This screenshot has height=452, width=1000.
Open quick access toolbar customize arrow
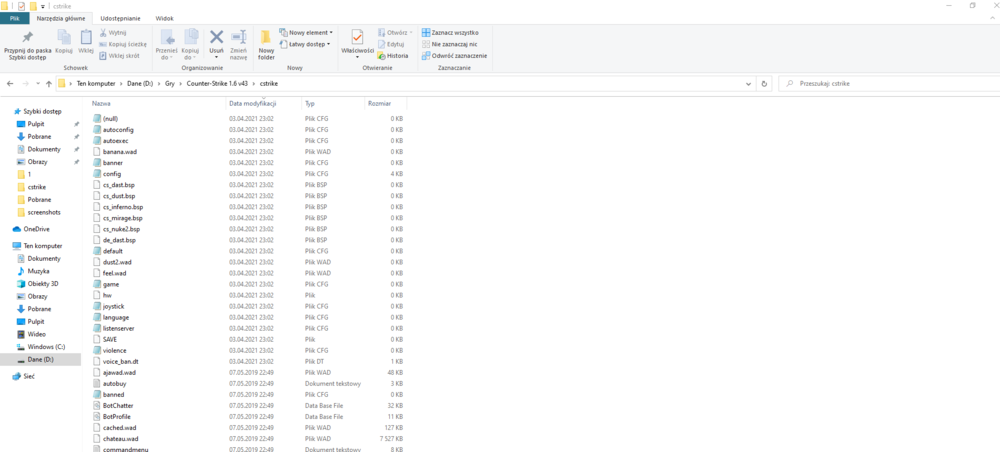pos(43,6)
